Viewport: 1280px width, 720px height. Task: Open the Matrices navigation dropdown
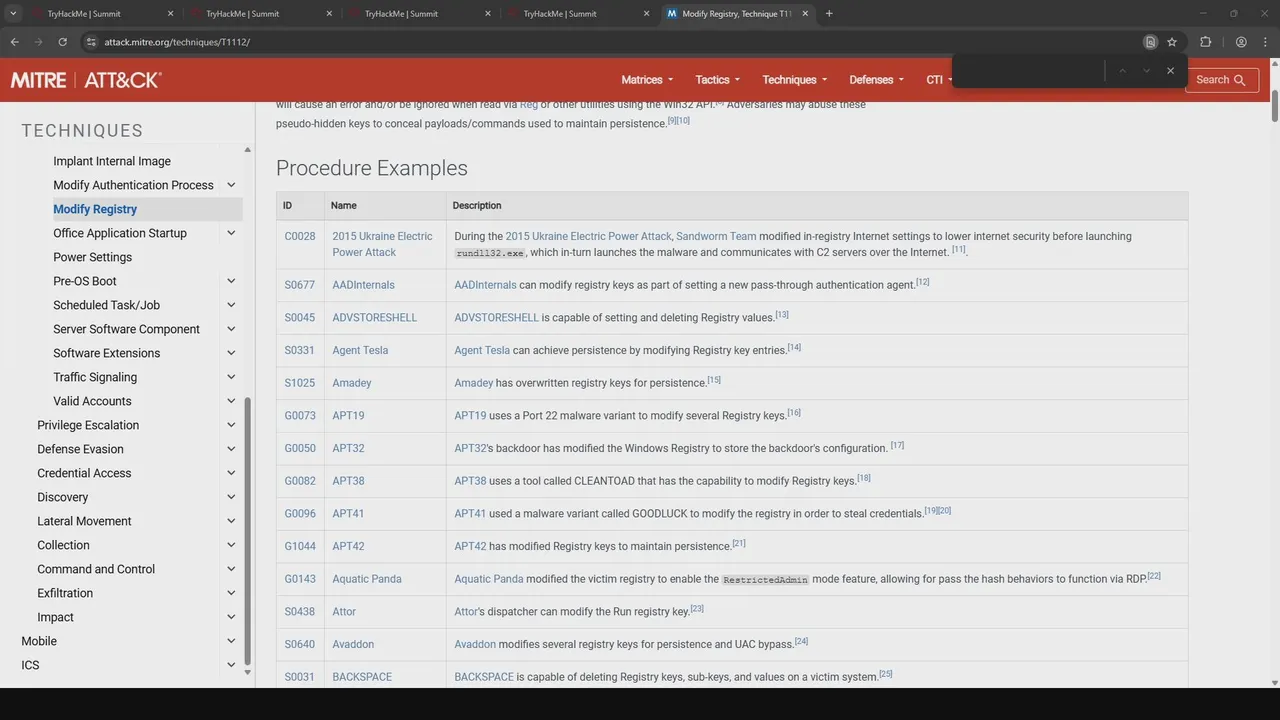coord(647,80)
